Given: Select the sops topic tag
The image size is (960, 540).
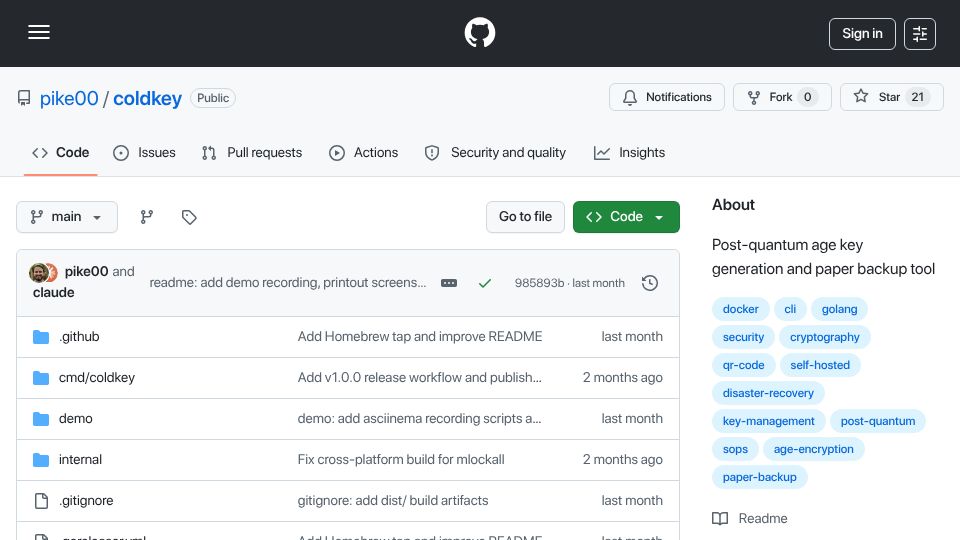Looking at the screenshot, I should coord(735,449).
